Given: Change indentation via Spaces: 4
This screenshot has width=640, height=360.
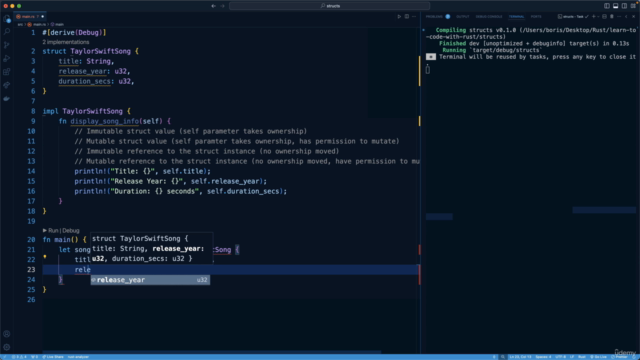Looking at the screenshot, I should click(x=543, y=357).
